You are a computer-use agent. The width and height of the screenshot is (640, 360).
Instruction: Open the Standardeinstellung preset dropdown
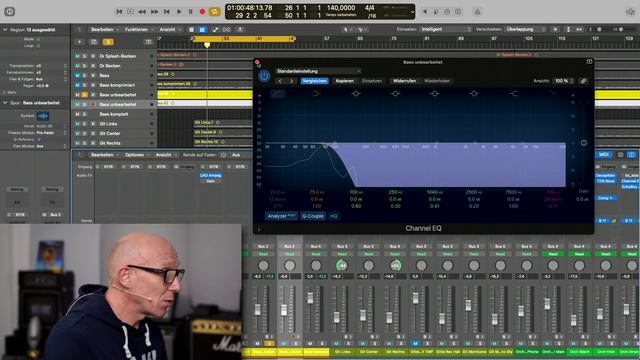318,71
